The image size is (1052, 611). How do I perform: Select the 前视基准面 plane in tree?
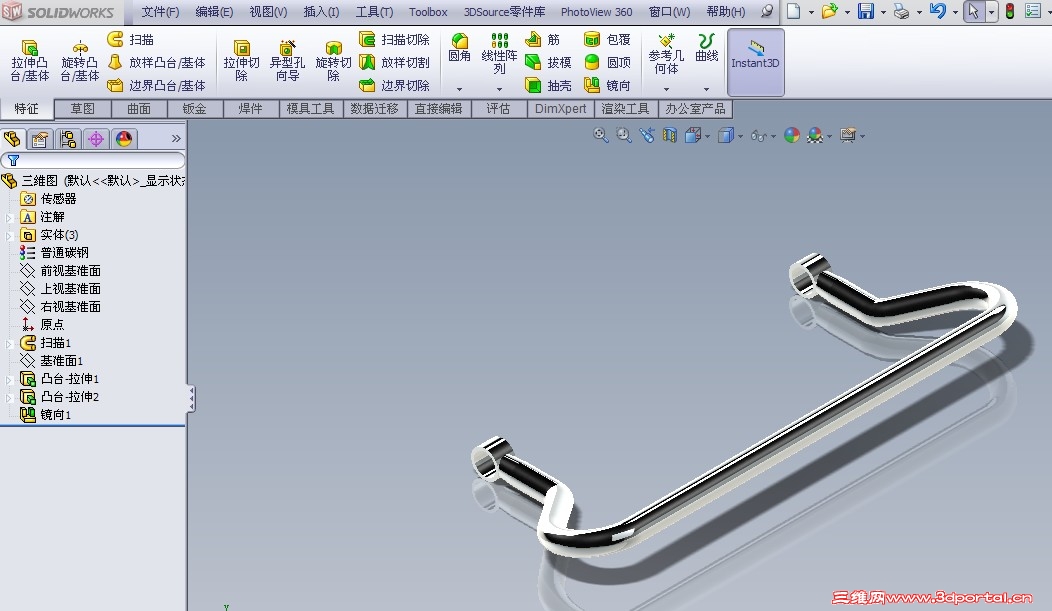click(60, 271)
